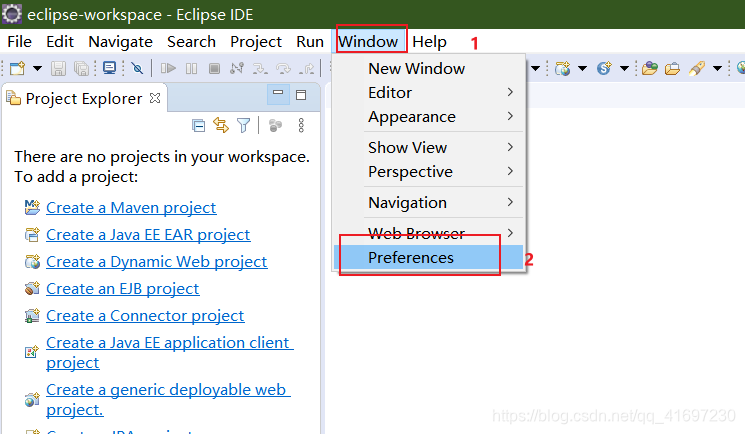The width and height of the screenshot is (745, 434).
Task: Click the Terminate stop icon
Action: click(x=214, y=68)
